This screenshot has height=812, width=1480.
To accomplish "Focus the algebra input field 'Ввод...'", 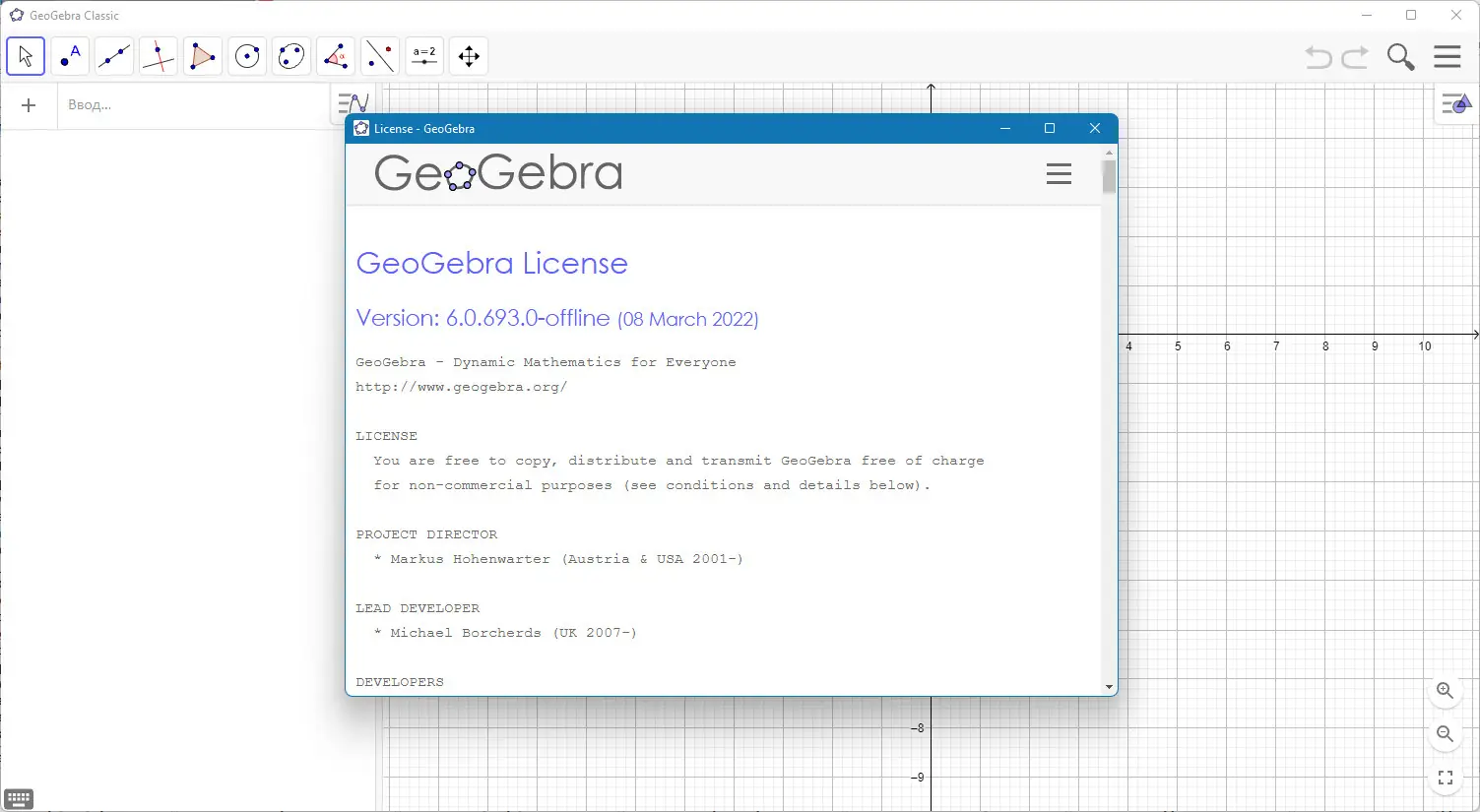I will (x=193, y=105).
